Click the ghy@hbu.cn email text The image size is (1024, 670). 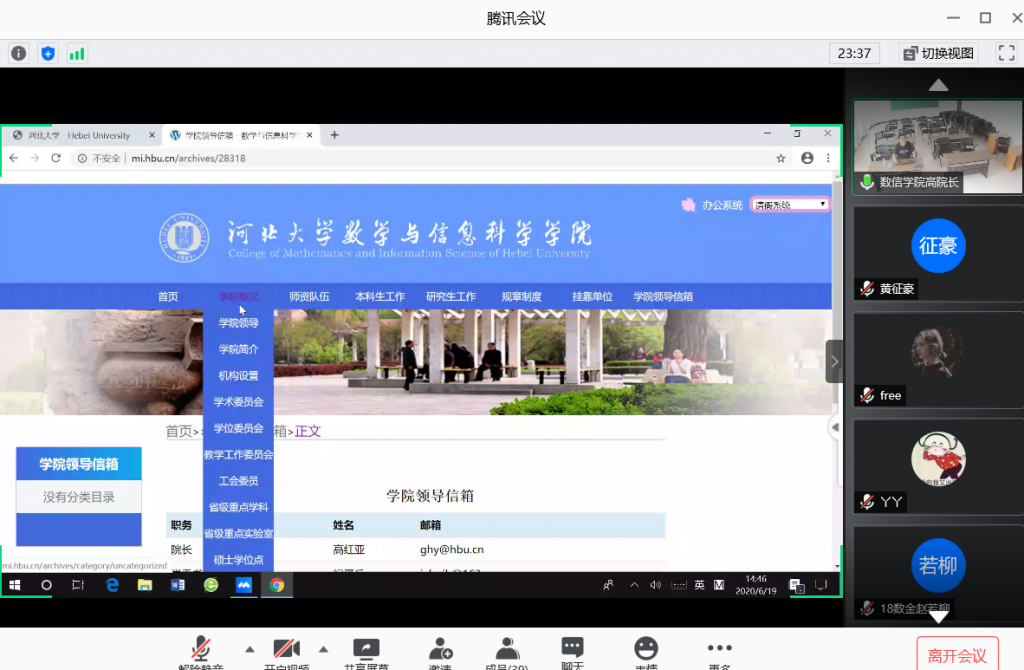pyautogui.click(x=452, y=550)
